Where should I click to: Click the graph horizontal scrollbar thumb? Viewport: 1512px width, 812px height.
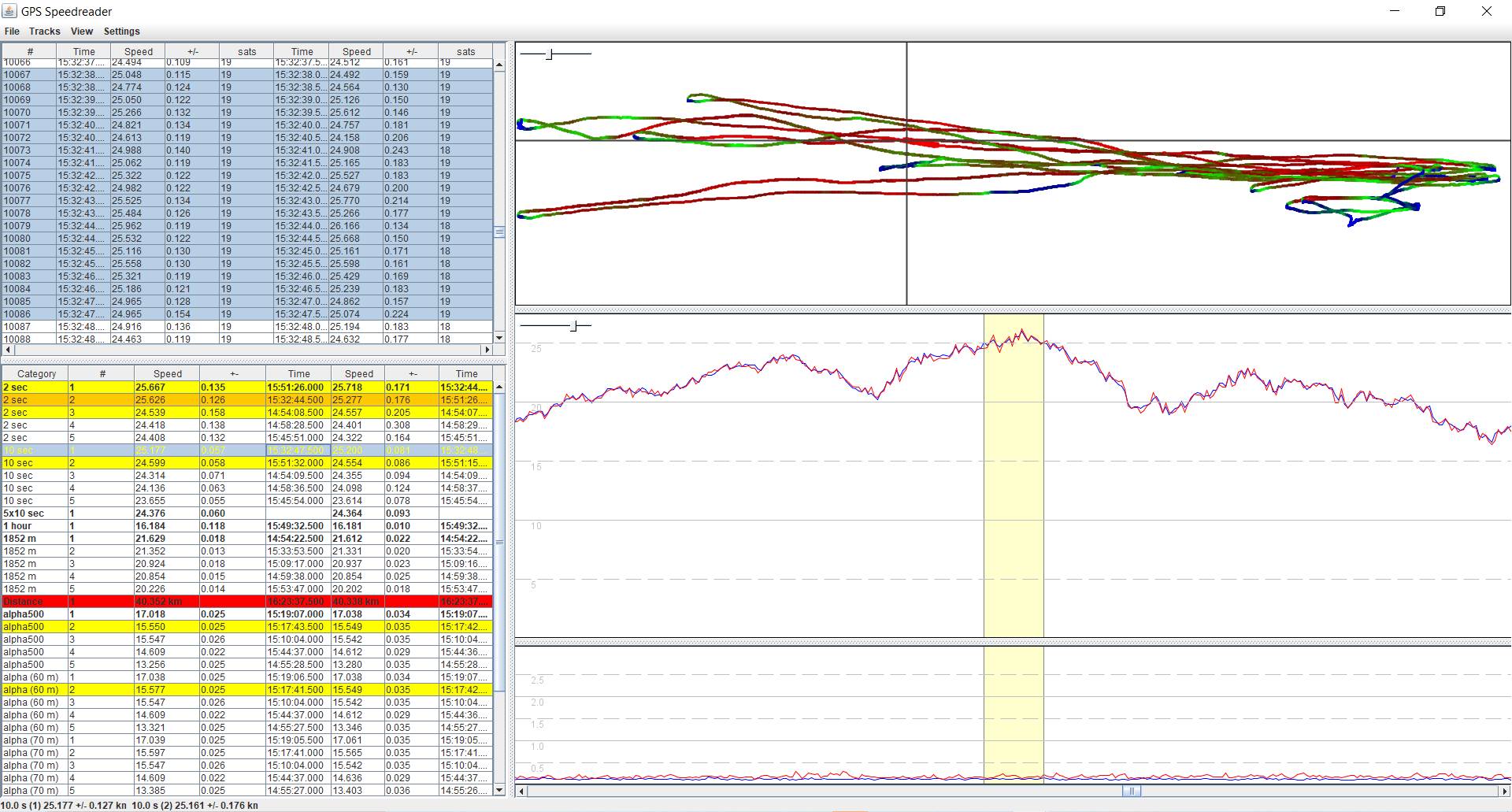click(x=1131, y=791)
